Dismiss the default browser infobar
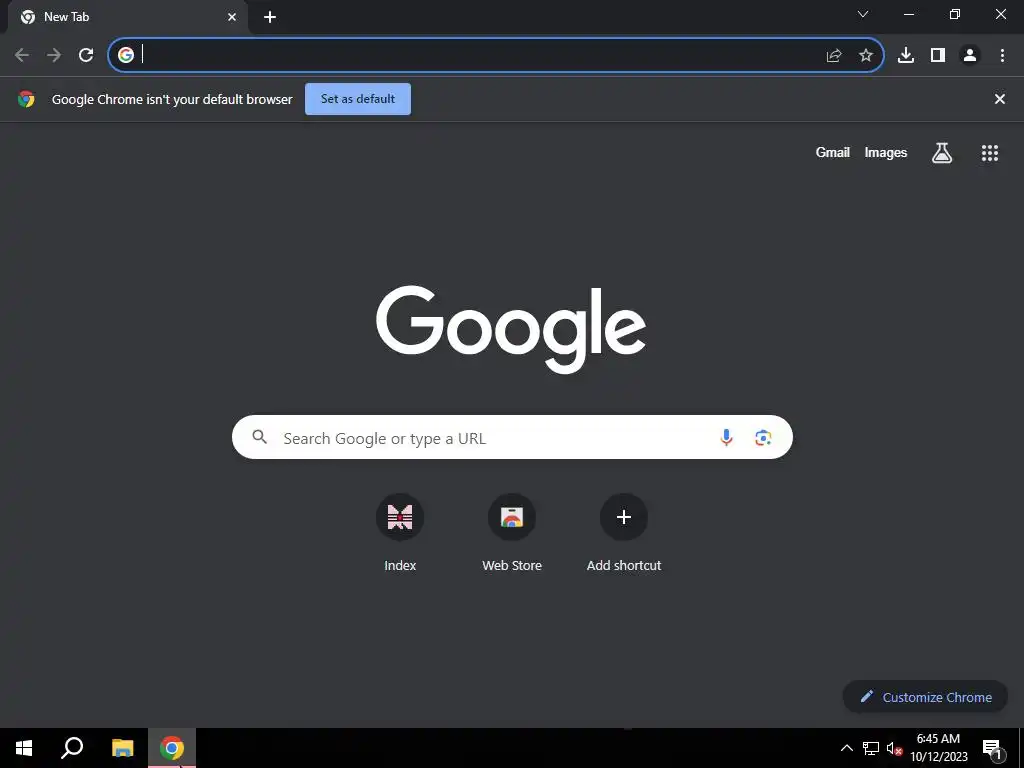The width and height of the screenshot is (1024, 768). [x=1000, y=99]
